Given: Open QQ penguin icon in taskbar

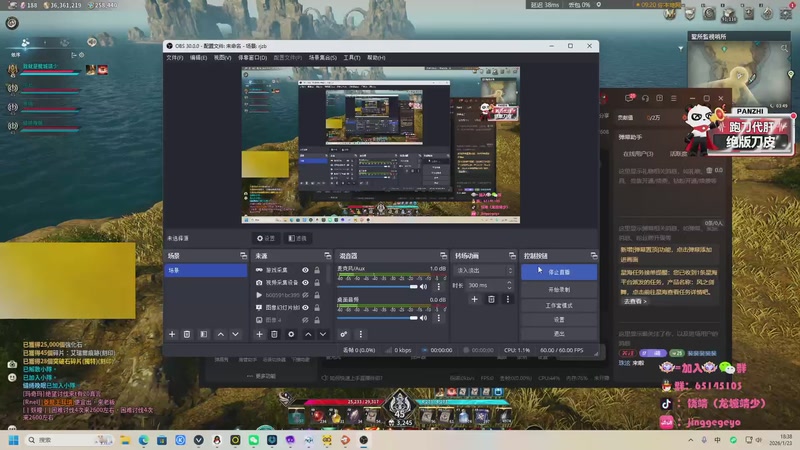Looking at the screenshot, I should pyautogui.click(x=217, y=440).
